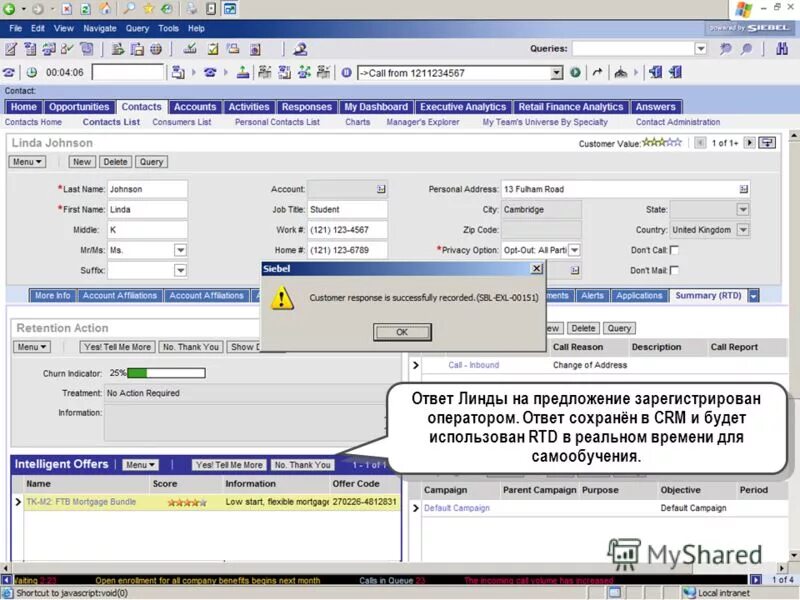The height and width of the screenshot is (600, 800).
Task: Open the More Info view tab
Action: pos(53,295)
